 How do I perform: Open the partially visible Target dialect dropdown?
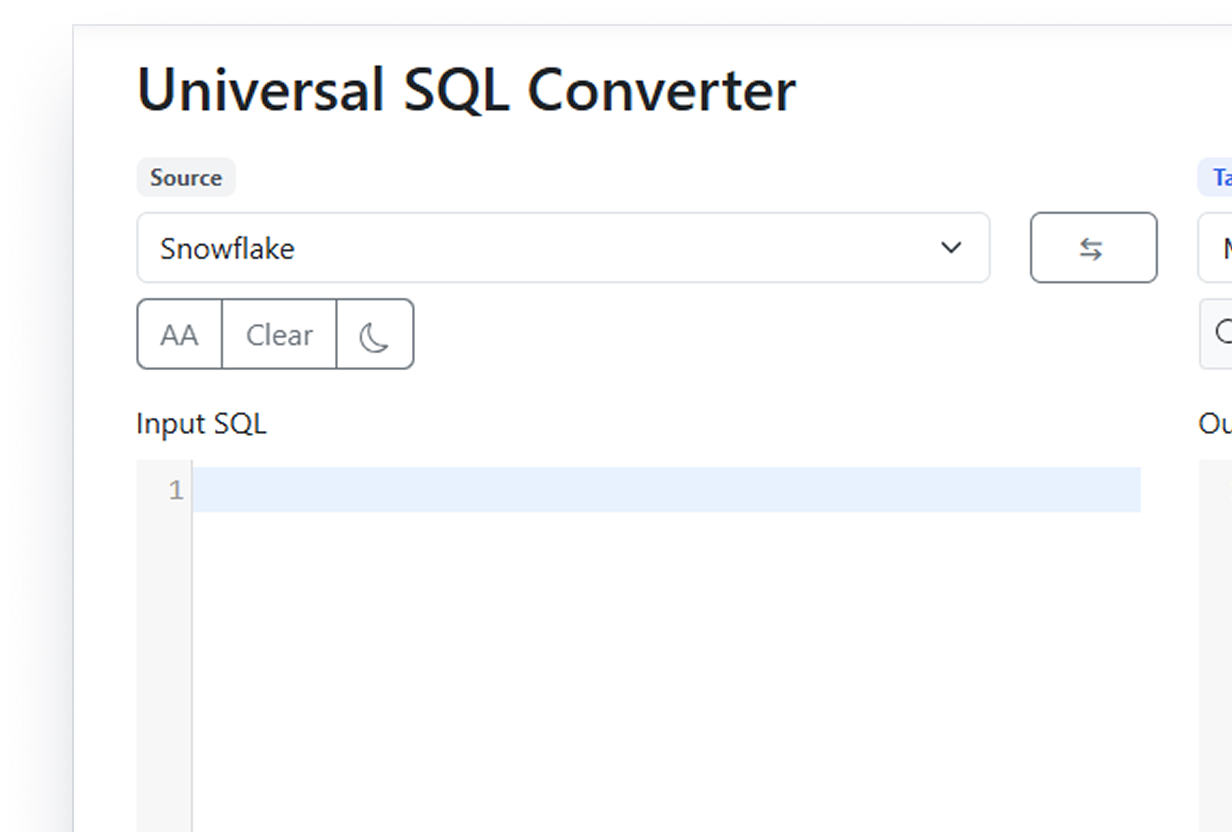1216,248
